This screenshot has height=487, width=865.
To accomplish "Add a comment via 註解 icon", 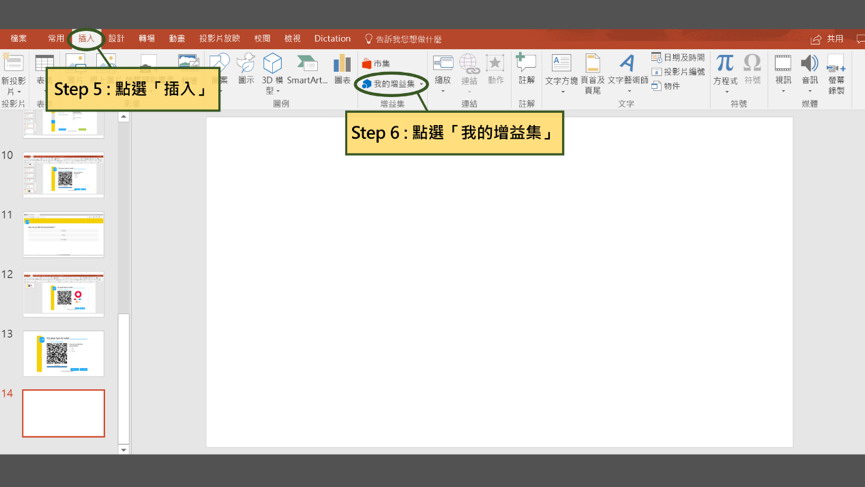I will click(x=526, y=62).
